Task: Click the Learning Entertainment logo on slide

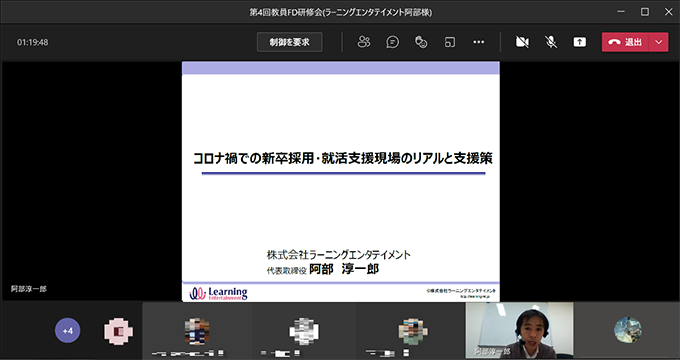Action: tap(219, 293)
